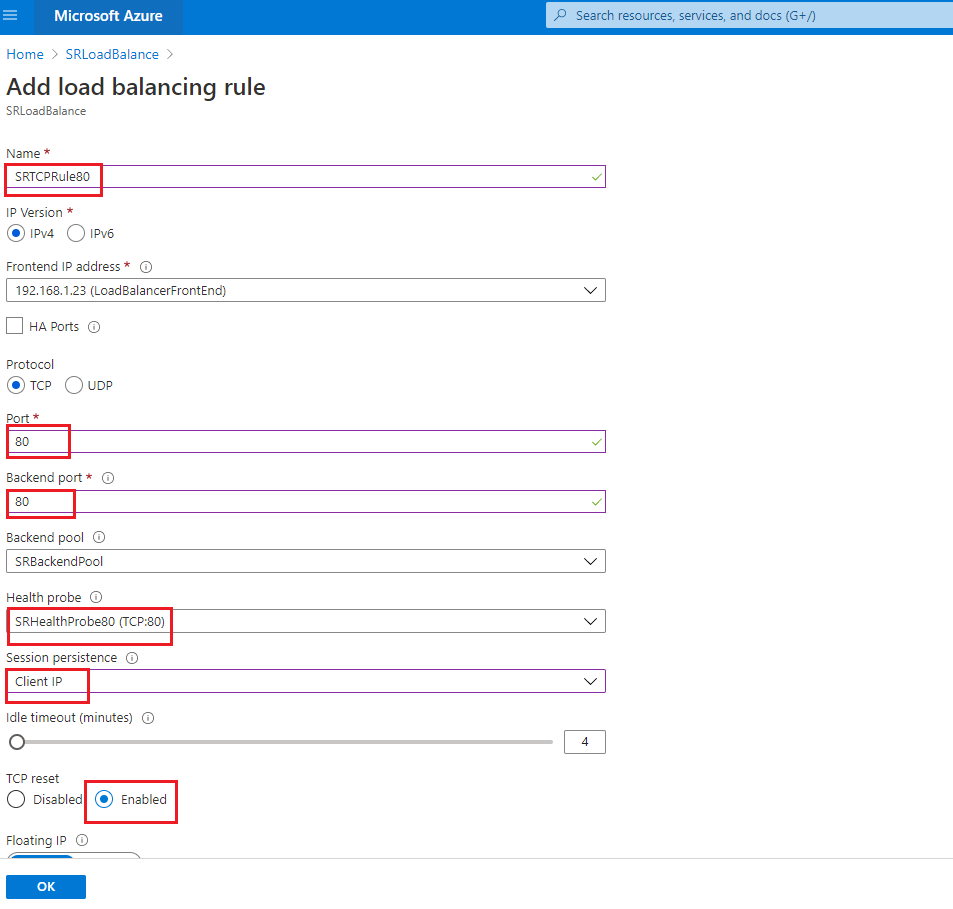Select the IPv6 radio button
The height and width of the screenshot is (909, 953).
(x=75, y=233)
